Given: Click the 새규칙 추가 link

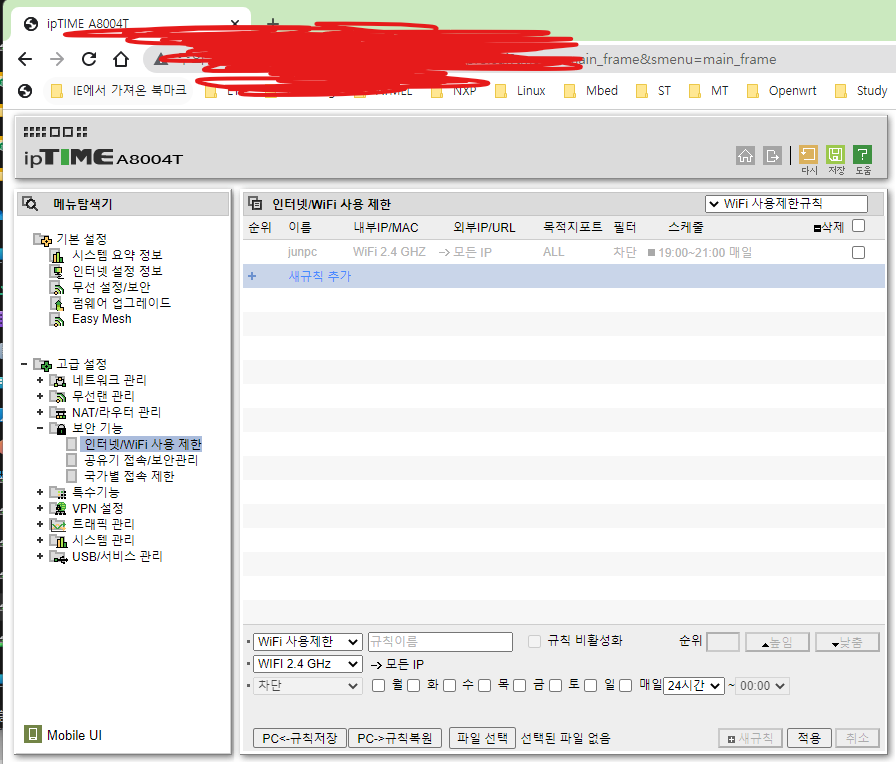Looking at the screenshot, I should tap(319, 276).
